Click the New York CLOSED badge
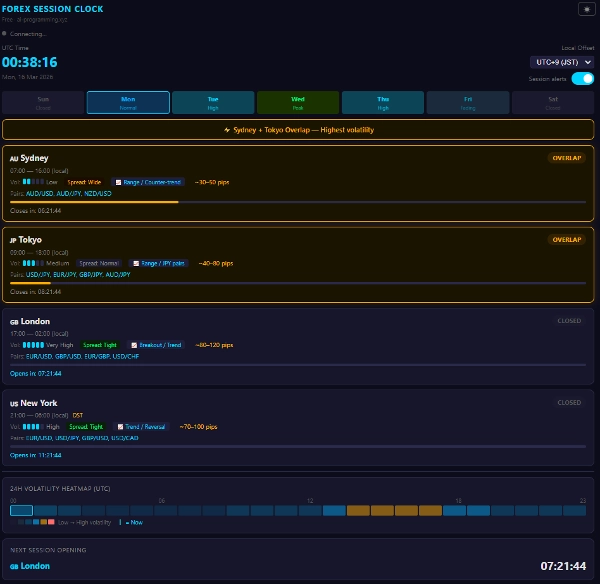Image resolution: width=600 pixels, height=584 pixels. coord(569,403)
